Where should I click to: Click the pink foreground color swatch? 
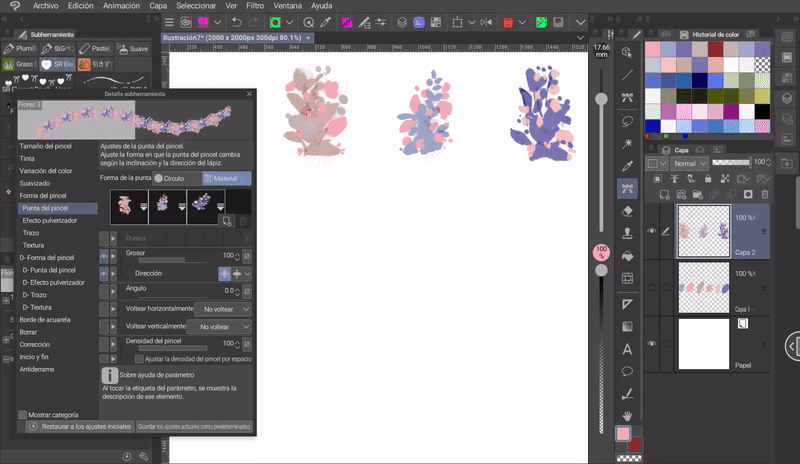point(623,434)
